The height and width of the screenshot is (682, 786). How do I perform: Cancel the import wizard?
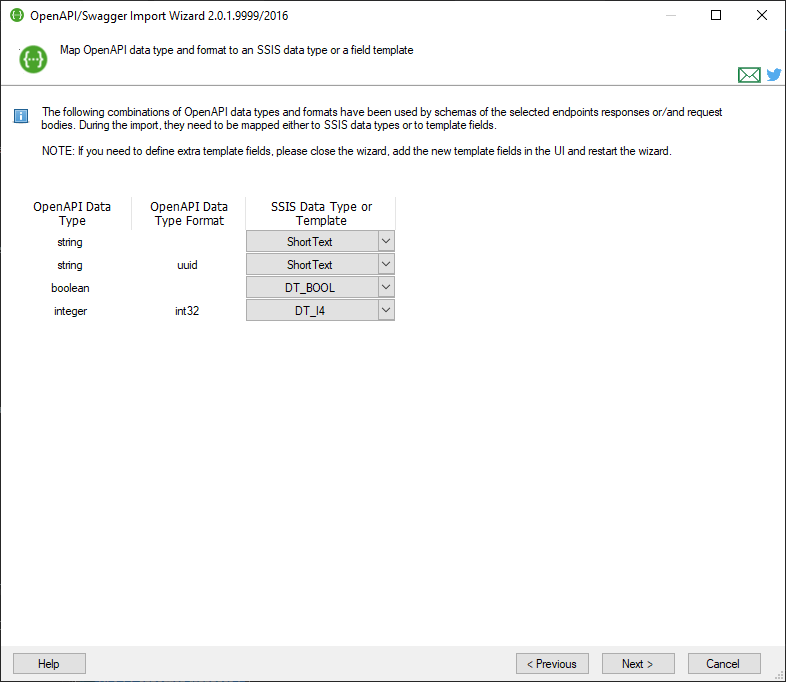tap(724, 663)
